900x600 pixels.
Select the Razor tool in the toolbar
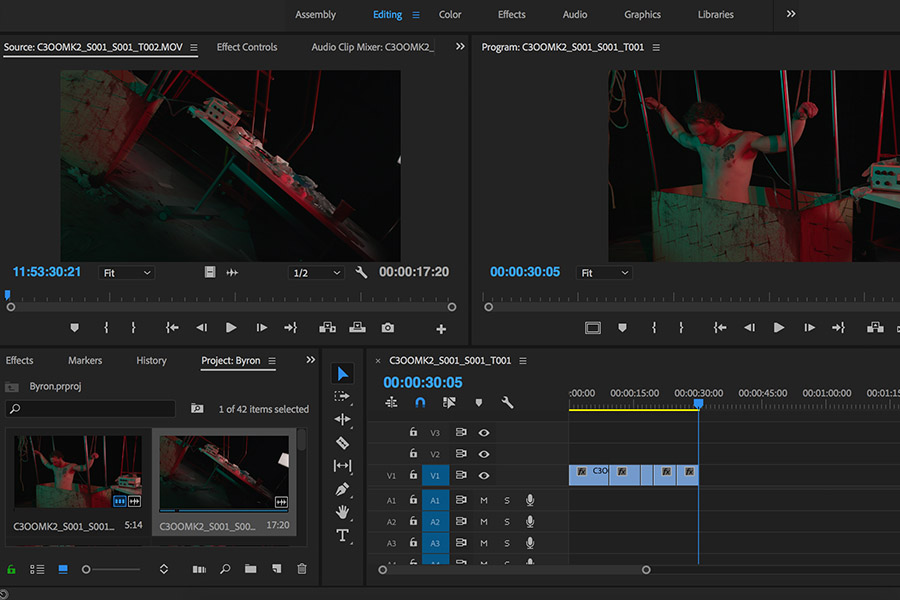point(342,443)
